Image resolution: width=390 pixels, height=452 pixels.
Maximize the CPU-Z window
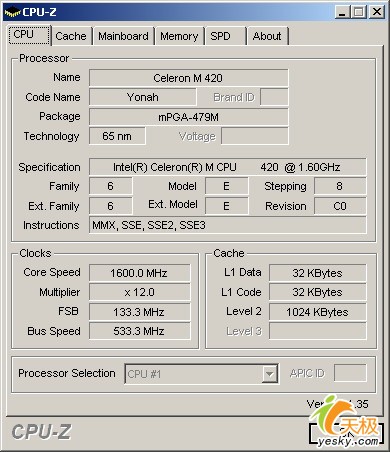359,12
